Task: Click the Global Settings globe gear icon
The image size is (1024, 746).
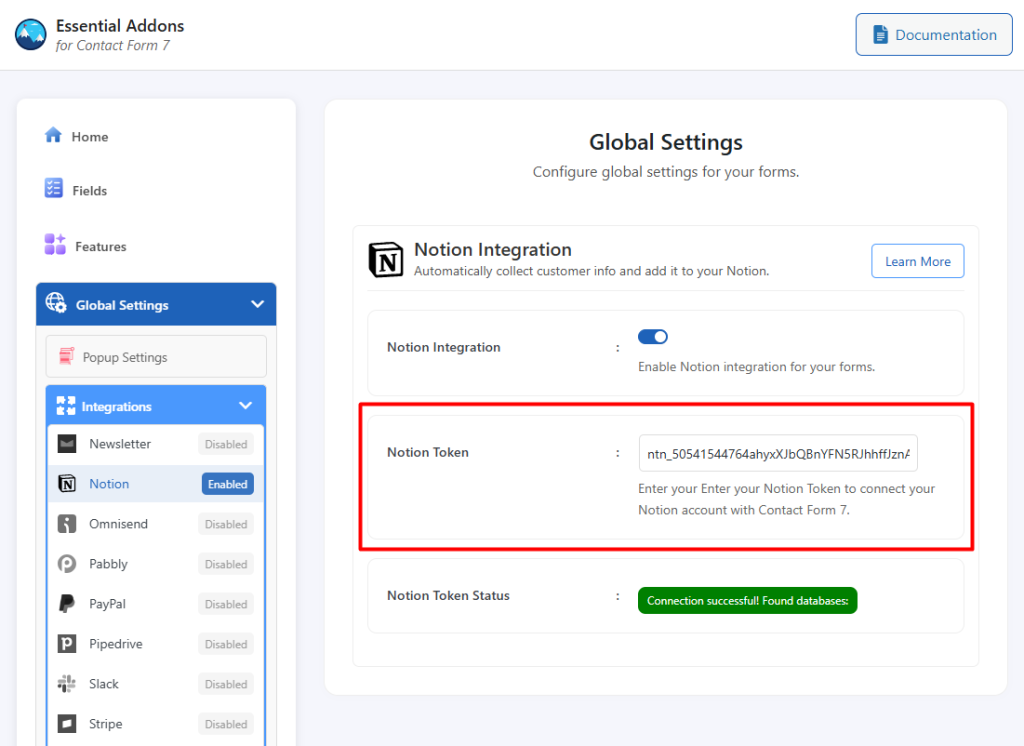Action: click(x=56, y=302)
